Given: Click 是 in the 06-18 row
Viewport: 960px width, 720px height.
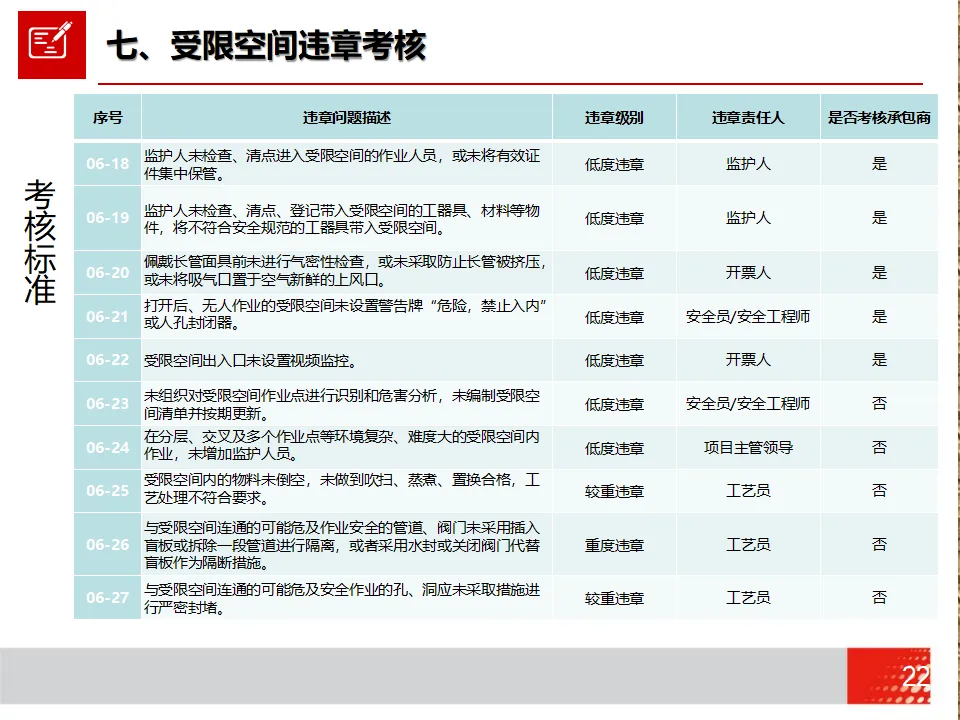Looking at the screenshot, I should [879, 164].
